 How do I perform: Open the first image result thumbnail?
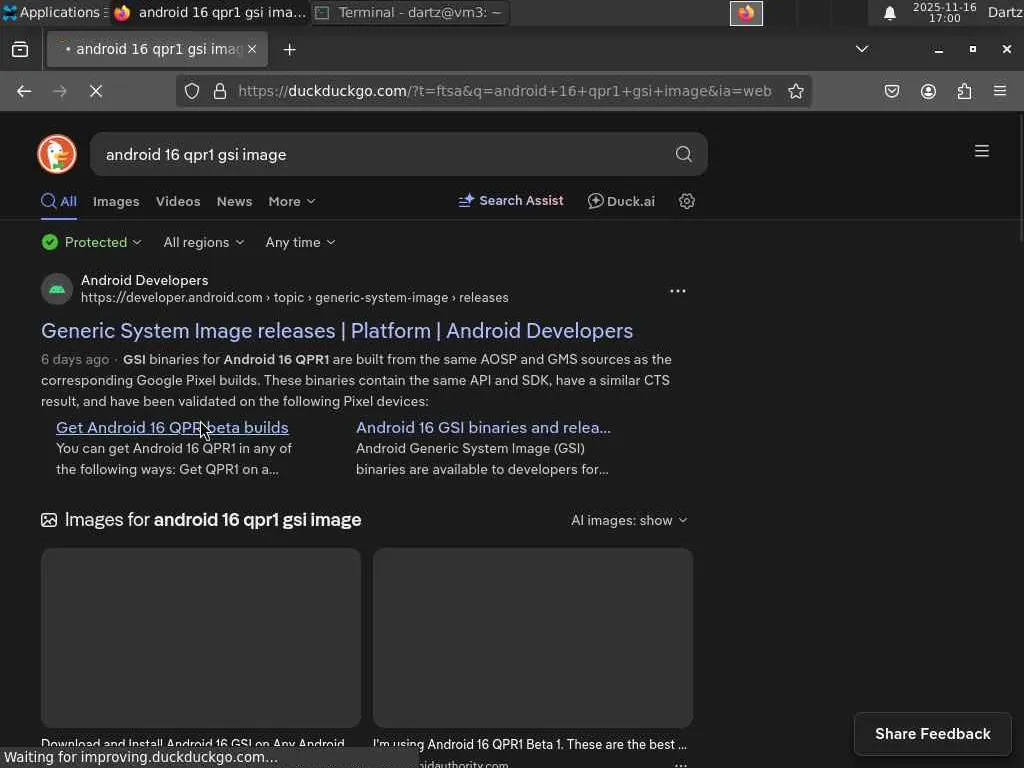tap(201, 638)
